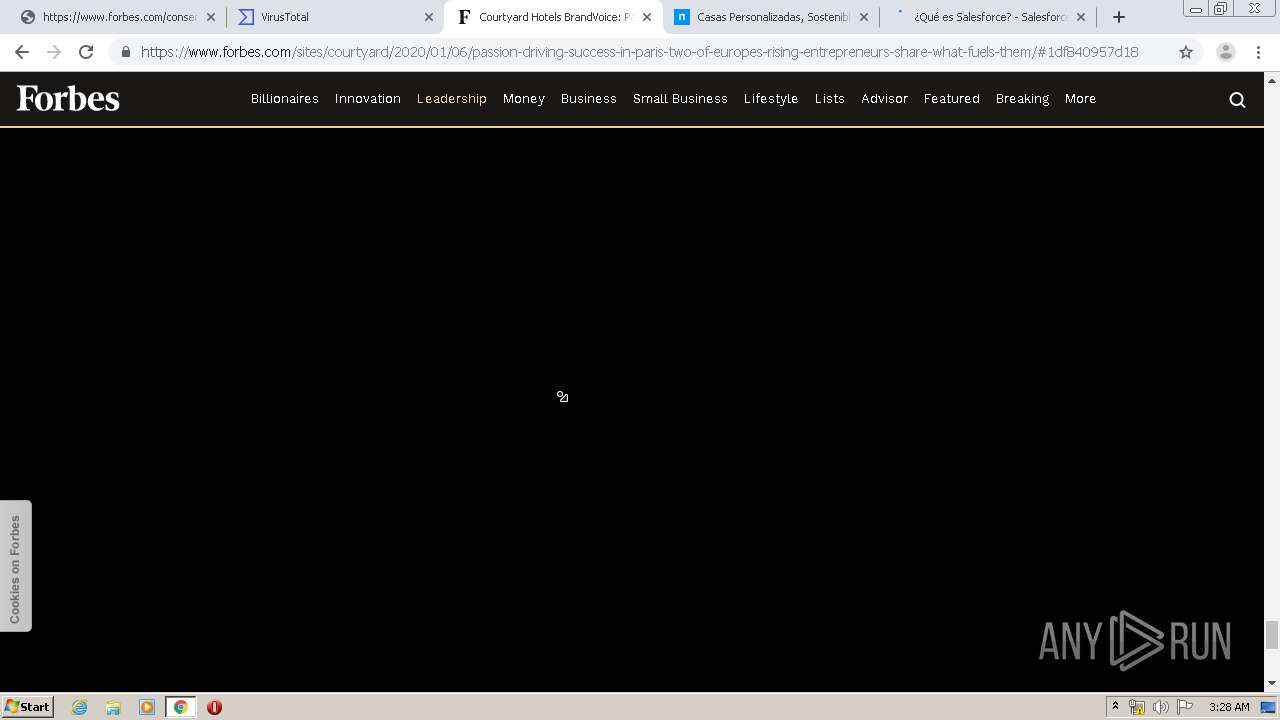Screen dimensions: 1280x720
Task: Open the Business section
Action: [x=589, y=98]
